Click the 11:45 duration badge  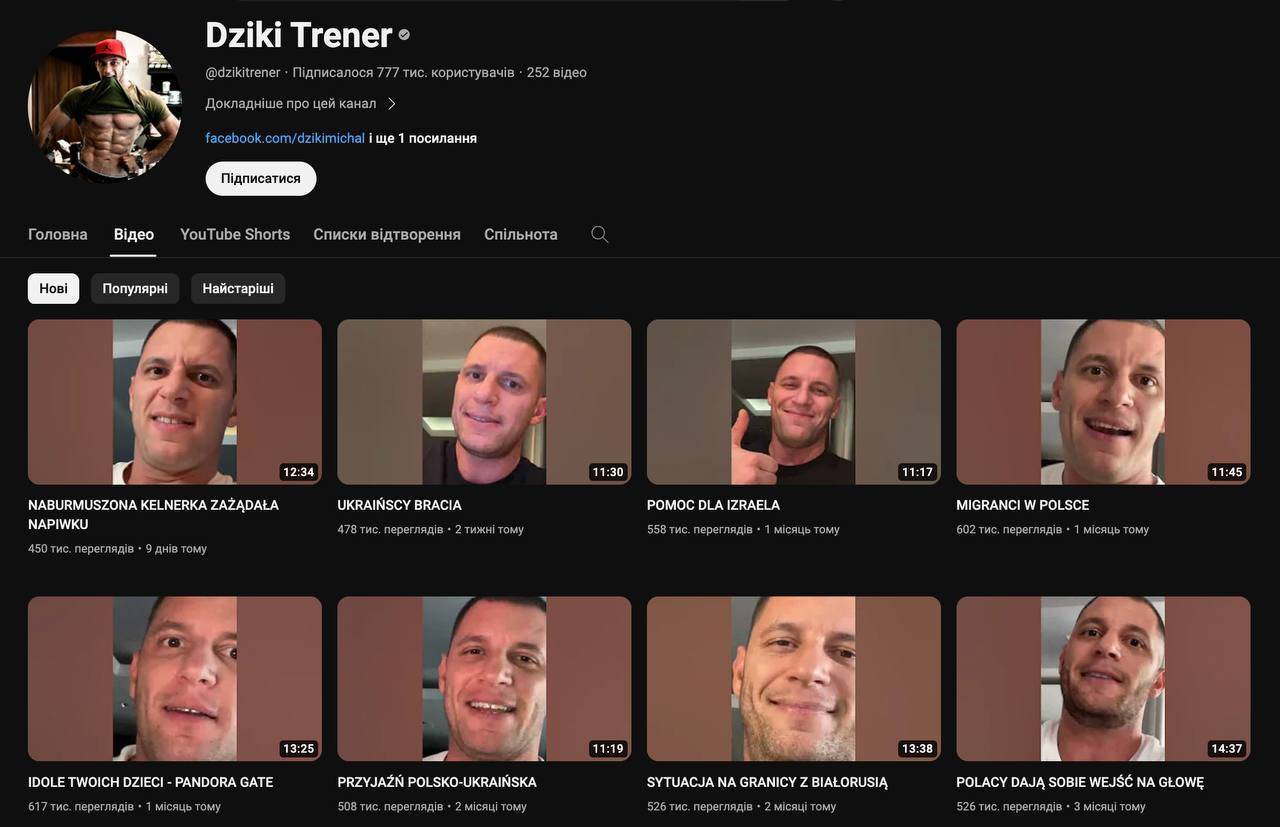coord(1226,472)
